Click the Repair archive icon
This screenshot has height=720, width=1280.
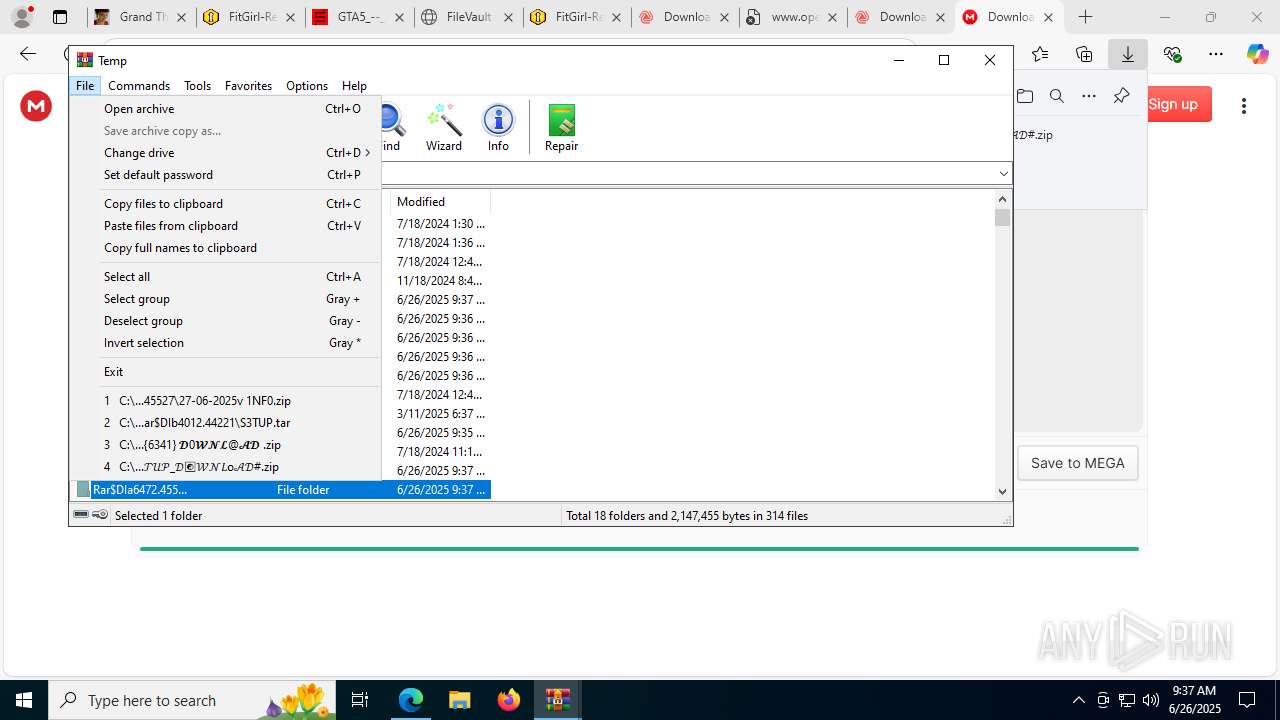pyautogui.click(x=561, y=128)
